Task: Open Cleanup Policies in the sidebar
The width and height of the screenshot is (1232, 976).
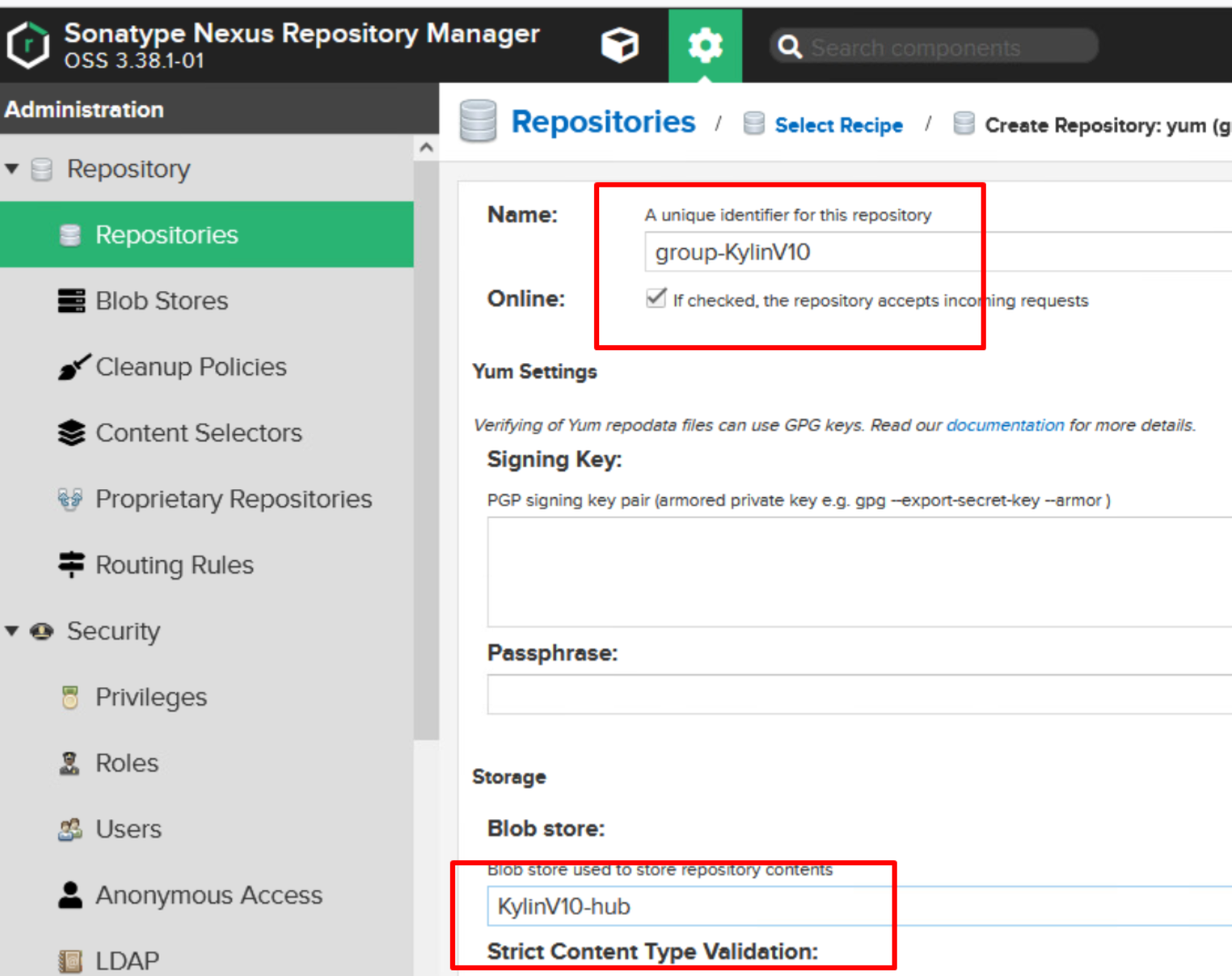Action: pyautogui.click(x=191, y=367)
